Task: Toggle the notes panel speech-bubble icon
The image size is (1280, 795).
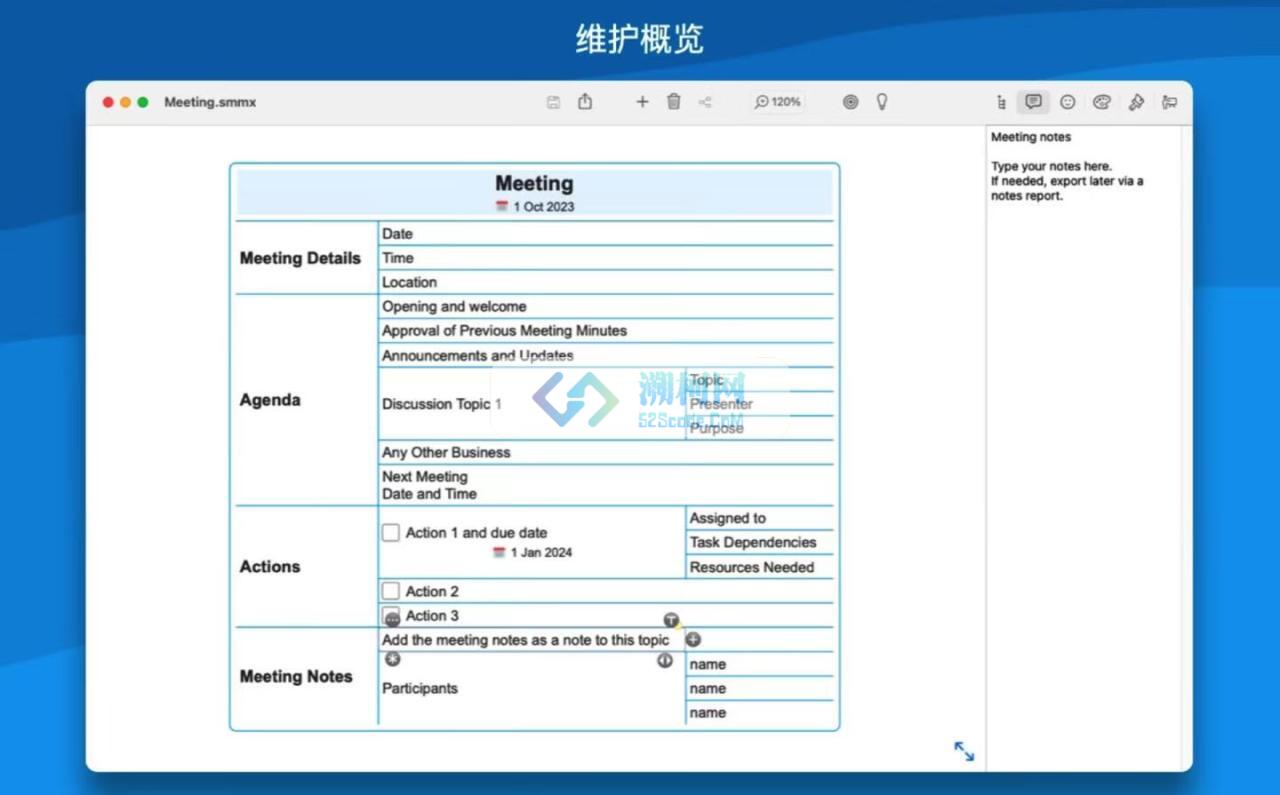Action: pos(1034,102)
